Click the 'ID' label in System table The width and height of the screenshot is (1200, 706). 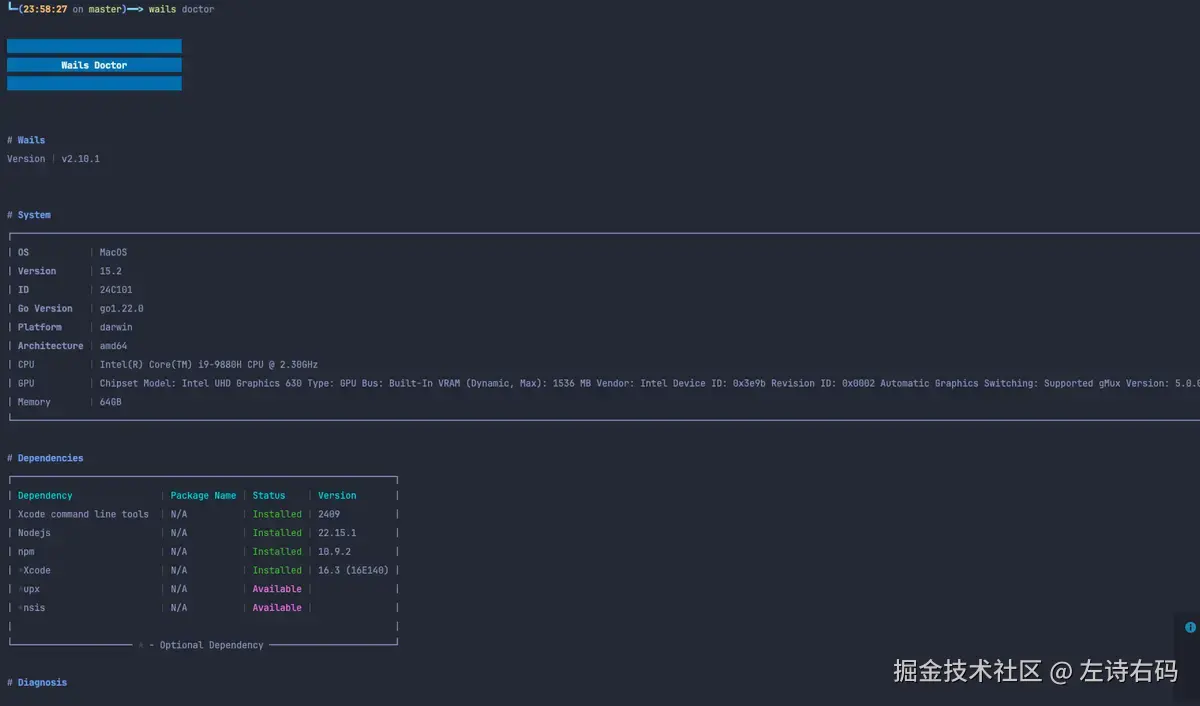23,290
